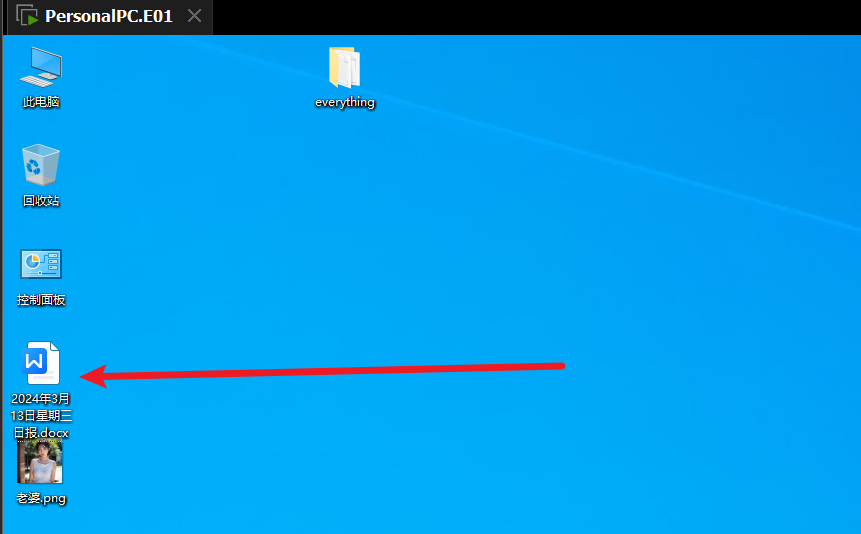This screenshot has height=534, width=861.
Task: Select the everything folder icon
Action: point(344,68)
